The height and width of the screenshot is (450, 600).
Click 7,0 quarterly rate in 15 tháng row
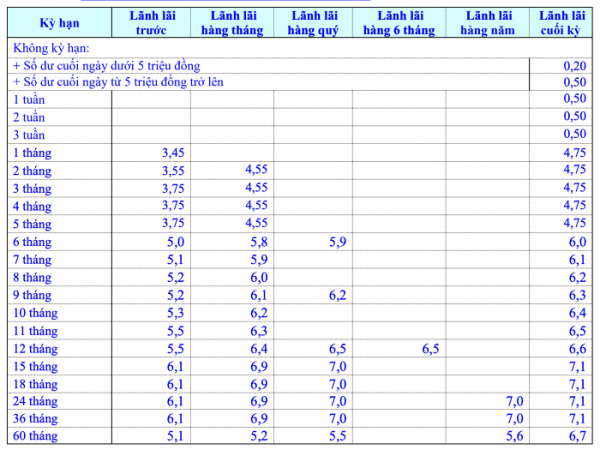(338, 366)
